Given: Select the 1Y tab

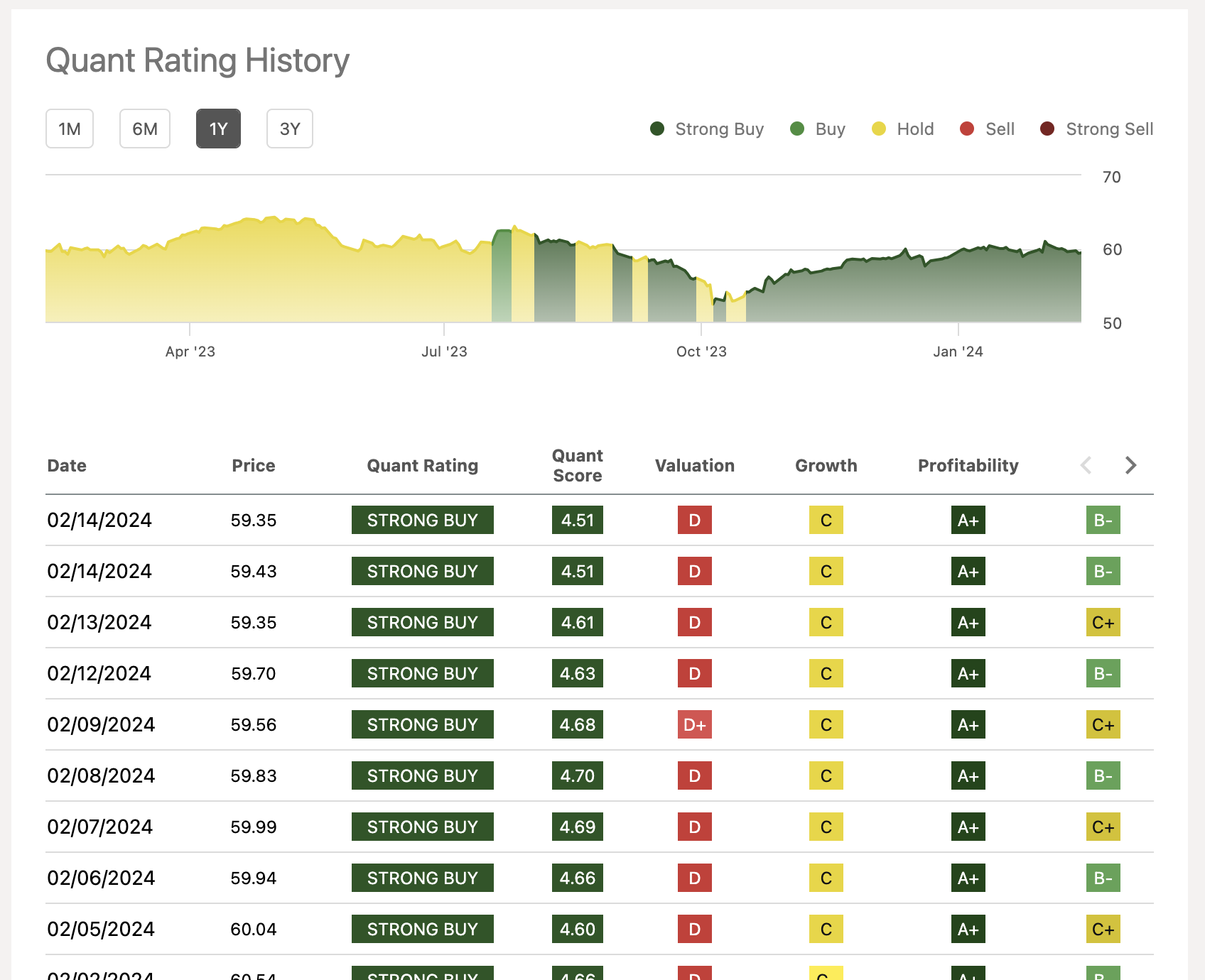Looking at the screenshot, I should point(218,129).
